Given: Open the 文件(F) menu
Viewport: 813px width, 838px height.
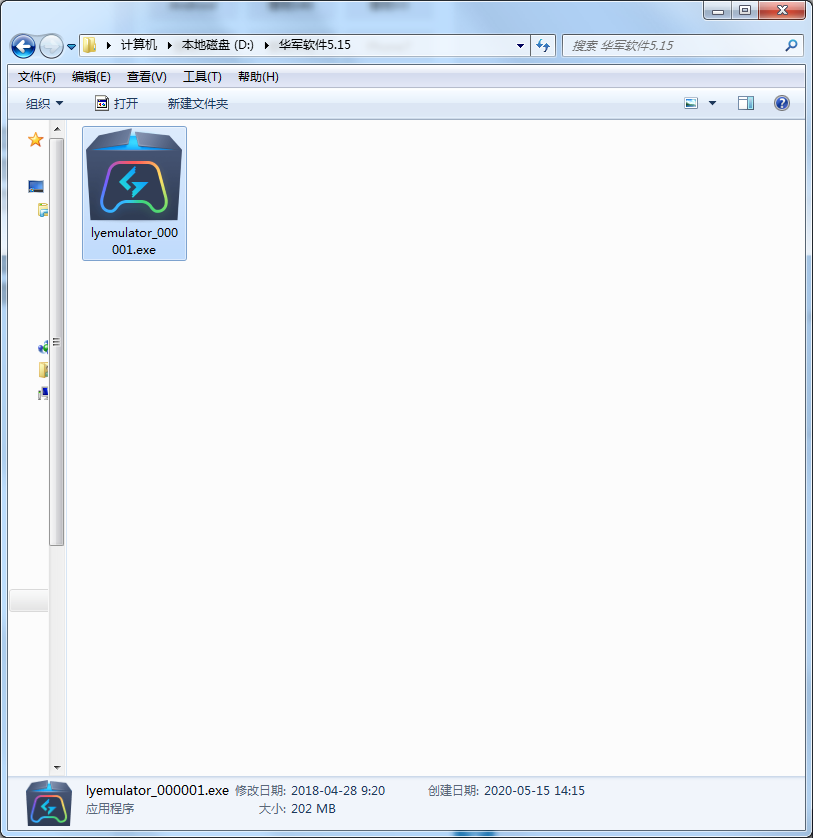Looking at the screenshot, I should click(36, 77).
